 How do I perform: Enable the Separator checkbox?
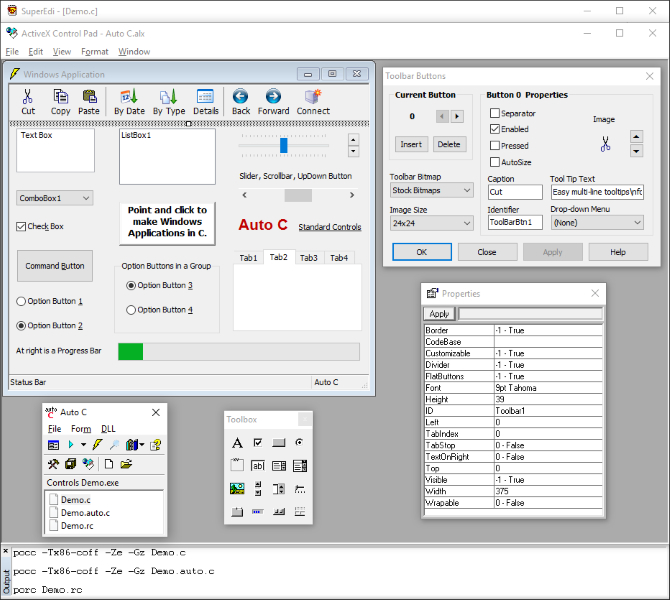coord(495,114)
